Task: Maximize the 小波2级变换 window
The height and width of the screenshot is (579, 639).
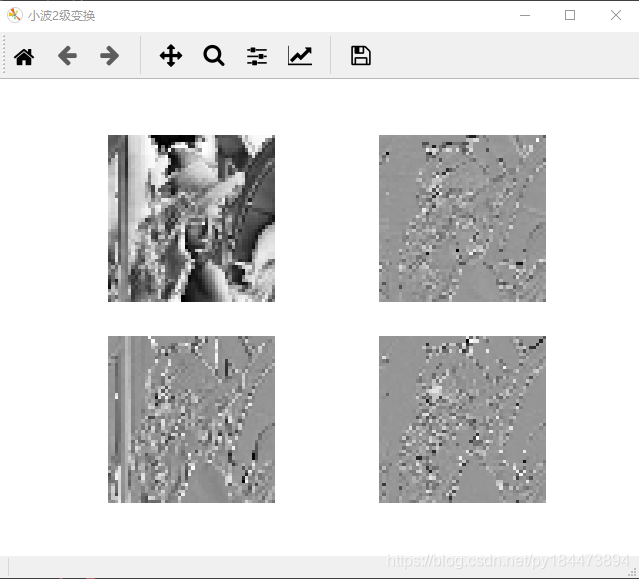Action: (x=570, y=15)
